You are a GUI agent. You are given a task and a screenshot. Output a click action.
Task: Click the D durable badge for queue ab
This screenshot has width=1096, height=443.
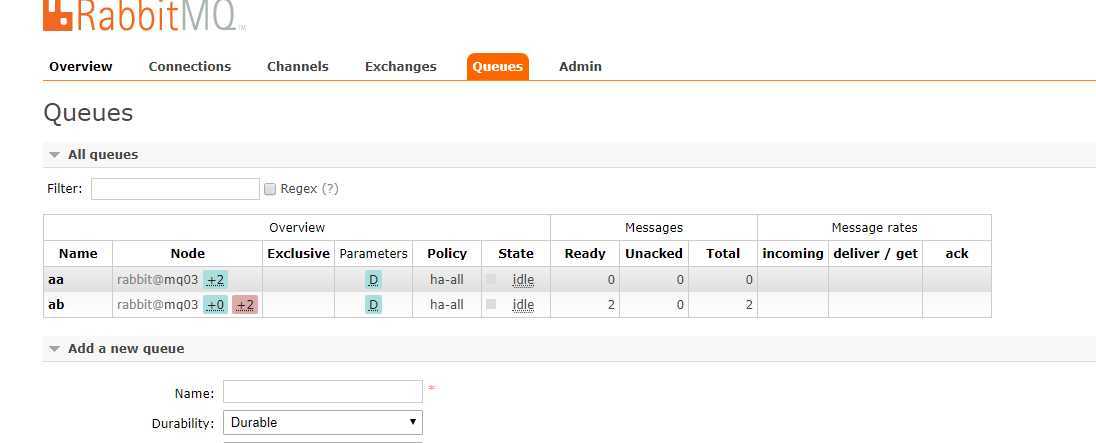click(x=373, y=305)
